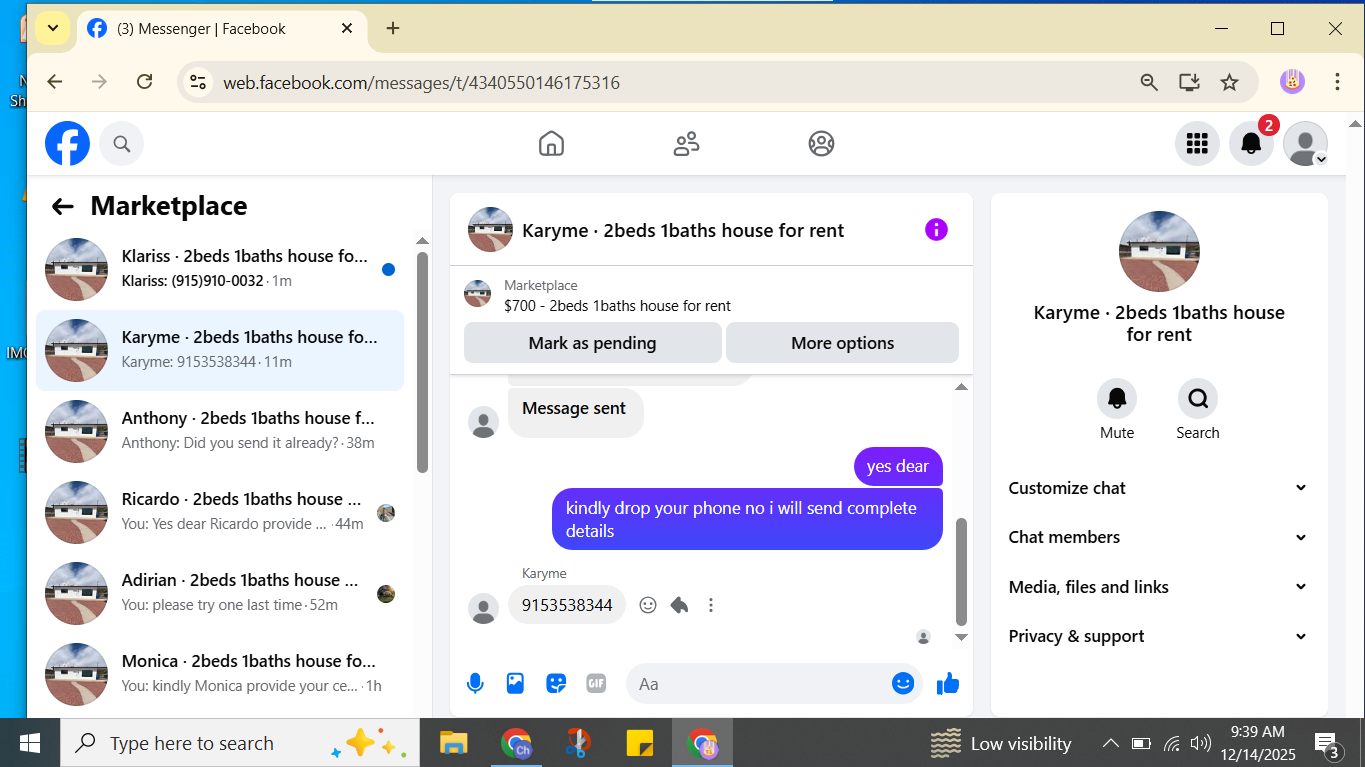The image size is (1365, 767).
Task: View site information icon in address bar
Action: click(198, 82)
